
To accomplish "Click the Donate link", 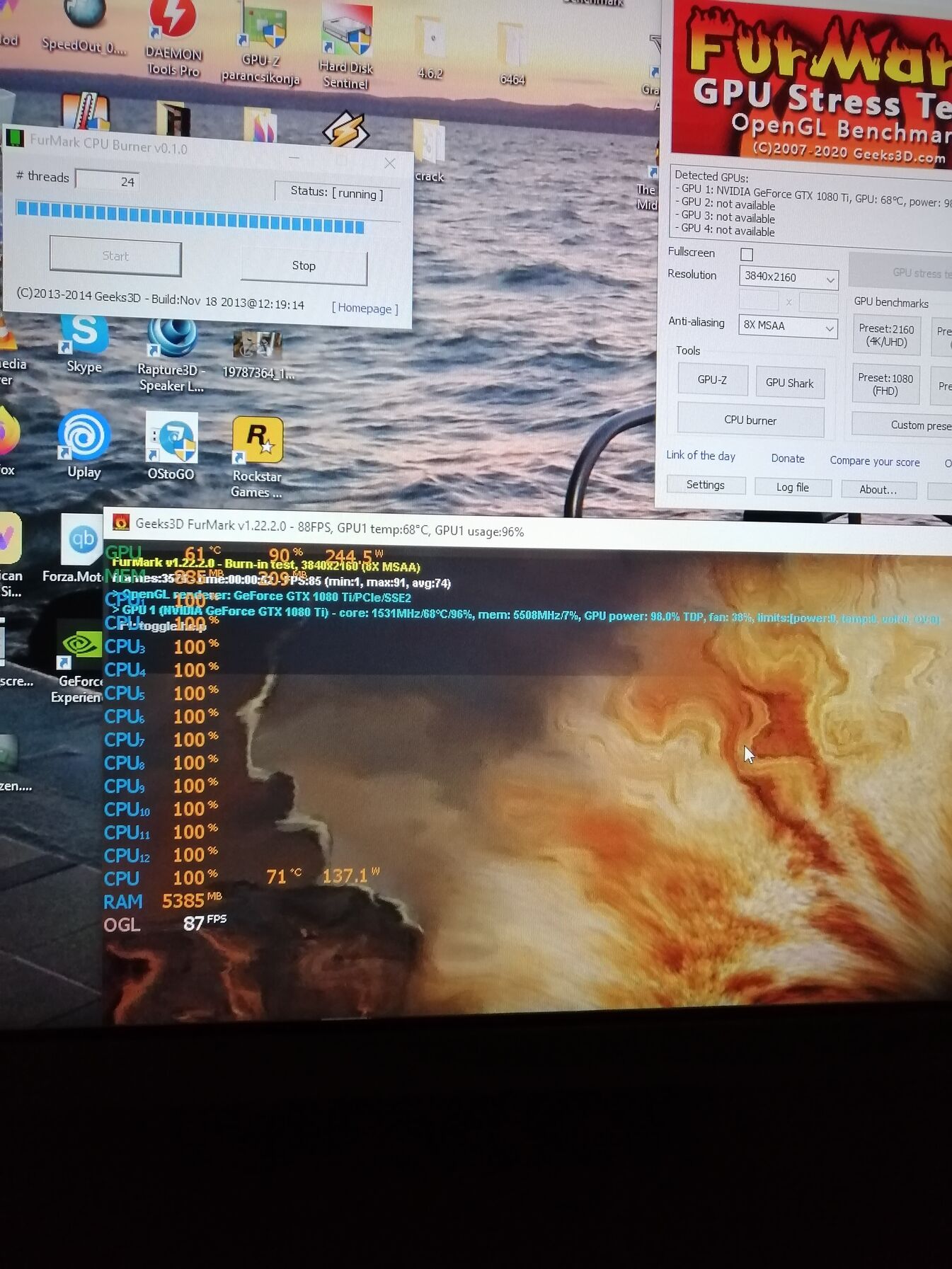I will 788,459.
